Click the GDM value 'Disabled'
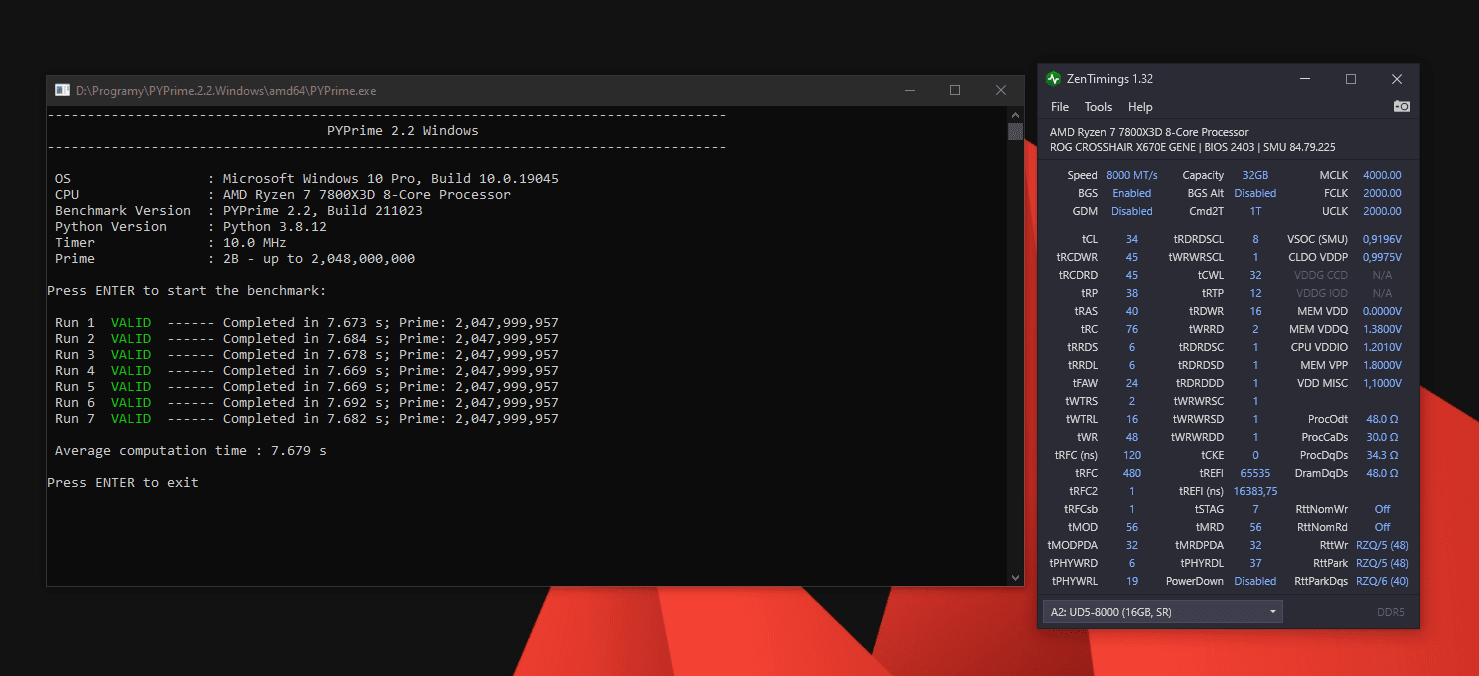 pyautogui.click(x=1132, y=211)
